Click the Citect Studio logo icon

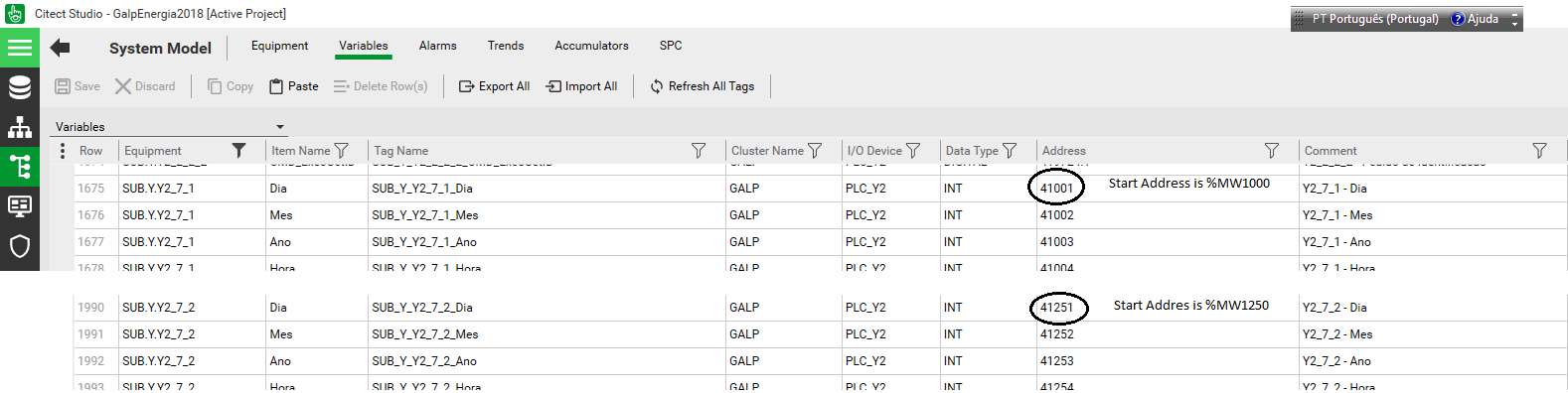[x=14, y=14]
